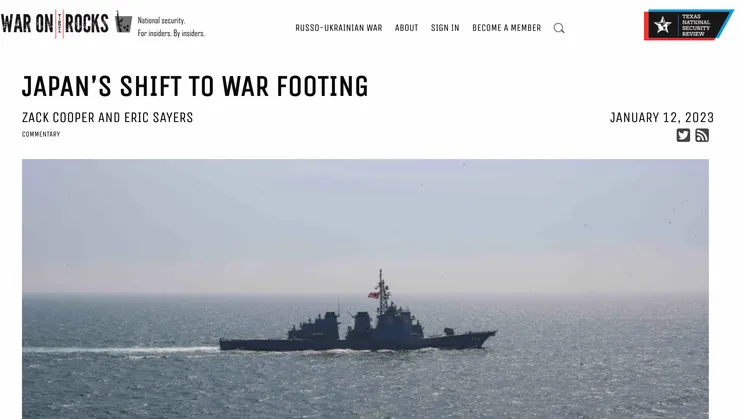The width and height of the screenshot is (740, 419).
Task: Click the Japan's Shift to War Footing headline
Action: [195, 86]
